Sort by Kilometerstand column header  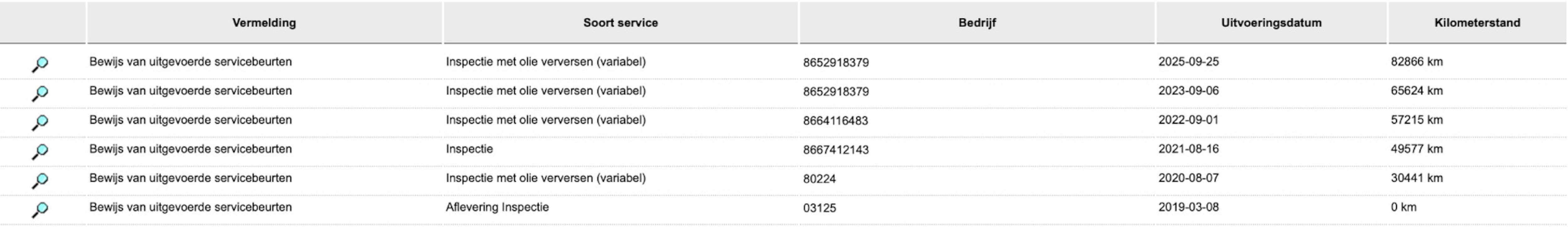(x=1477, y=23)
